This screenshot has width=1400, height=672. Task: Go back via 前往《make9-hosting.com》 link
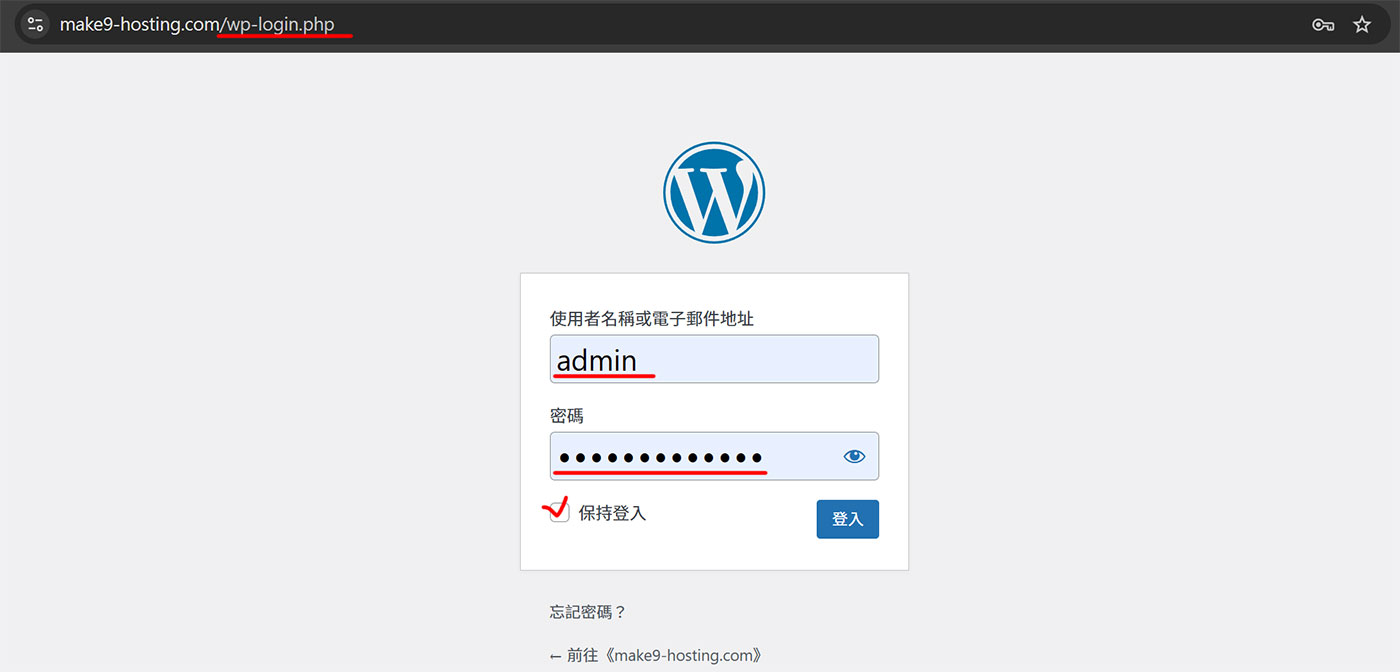click(x=657, y=656)
